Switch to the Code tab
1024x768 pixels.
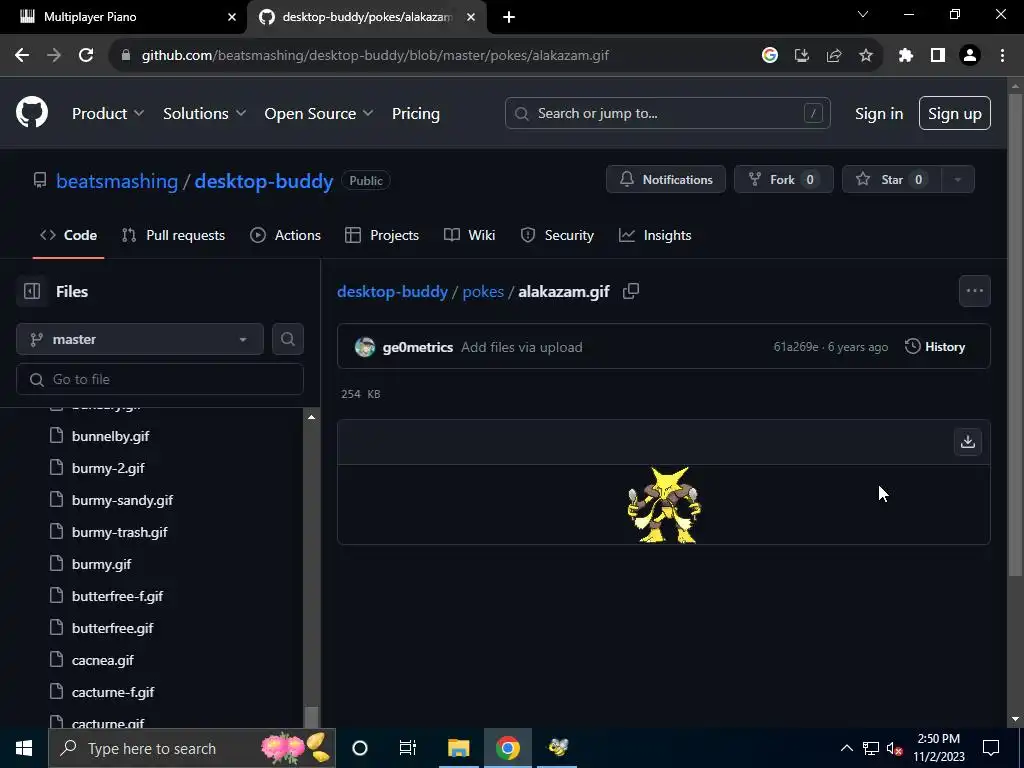pos(69,235)
